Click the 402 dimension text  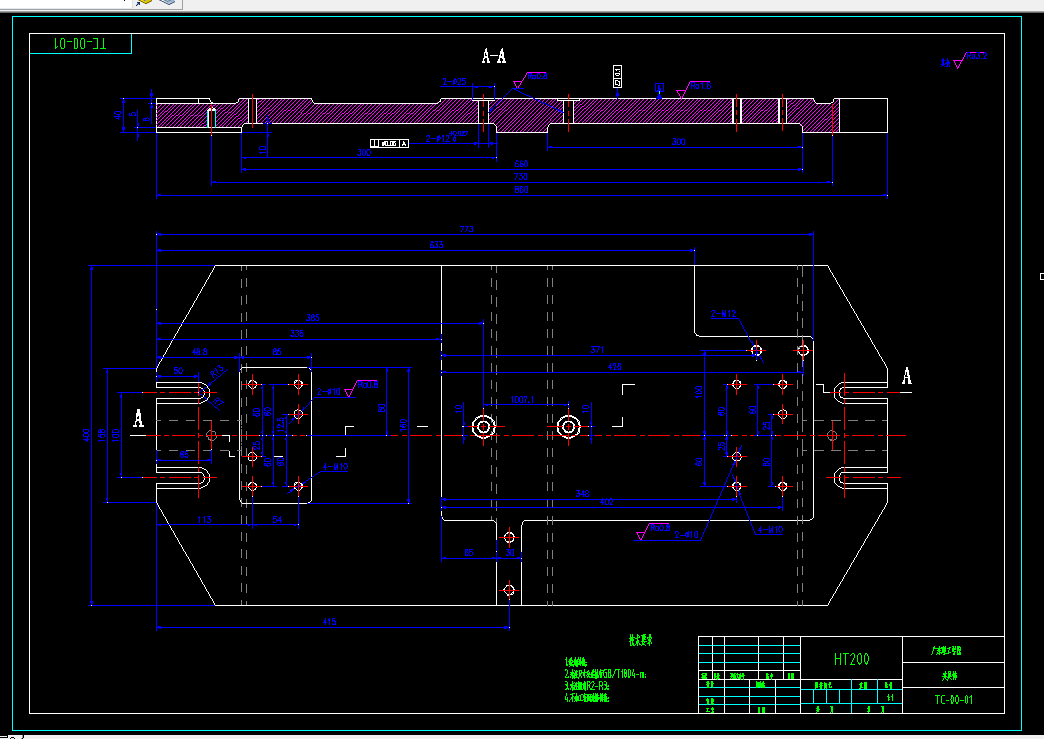click(x=607, y=502)
